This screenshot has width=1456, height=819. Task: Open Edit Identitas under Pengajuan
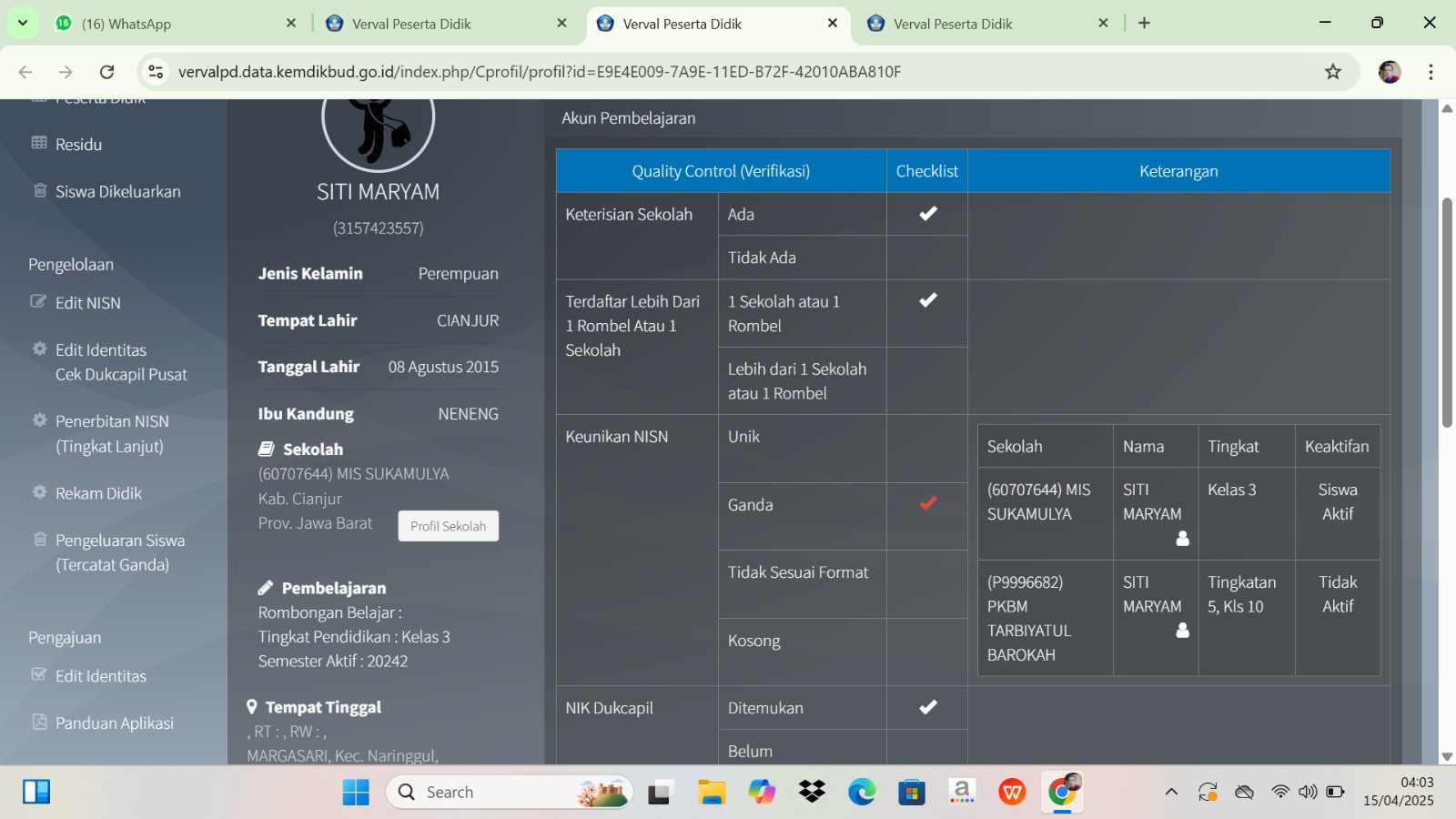coord(100,676)
